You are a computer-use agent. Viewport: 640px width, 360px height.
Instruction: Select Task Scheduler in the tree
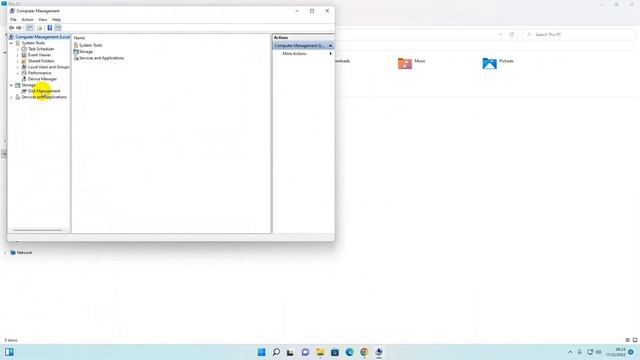tap(41, 49)
